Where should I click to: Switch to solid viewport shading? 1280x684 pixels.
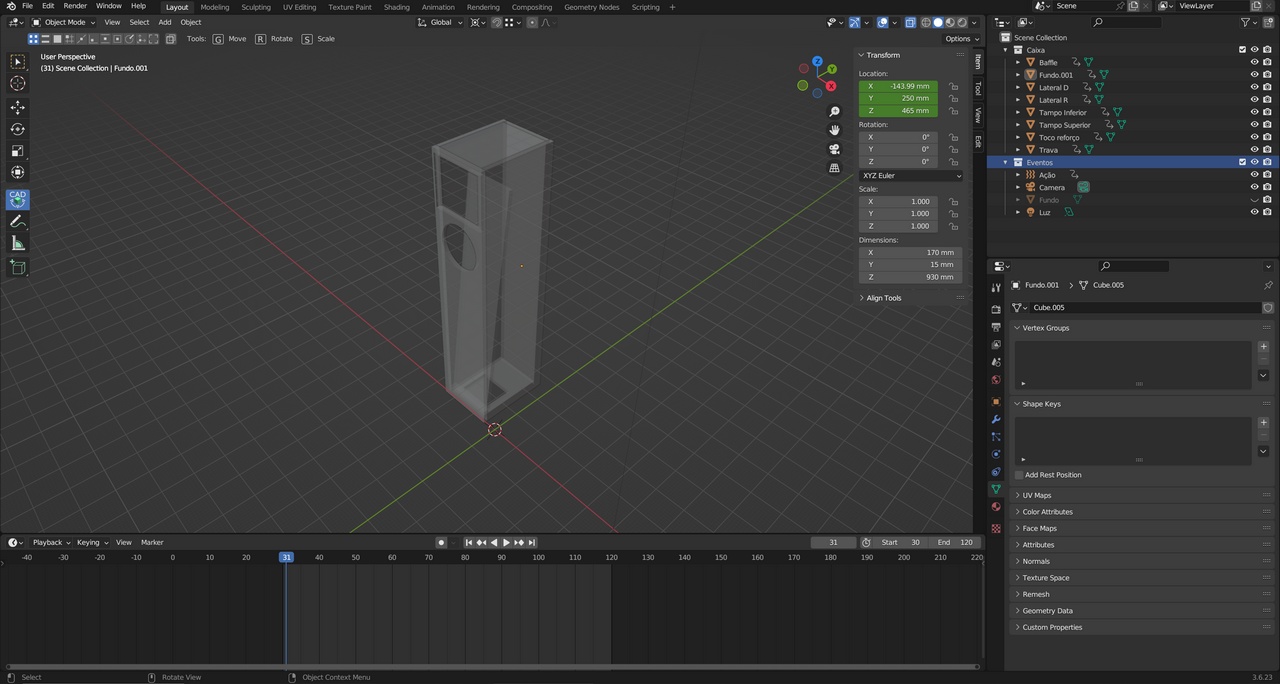[x=937, y=22]
